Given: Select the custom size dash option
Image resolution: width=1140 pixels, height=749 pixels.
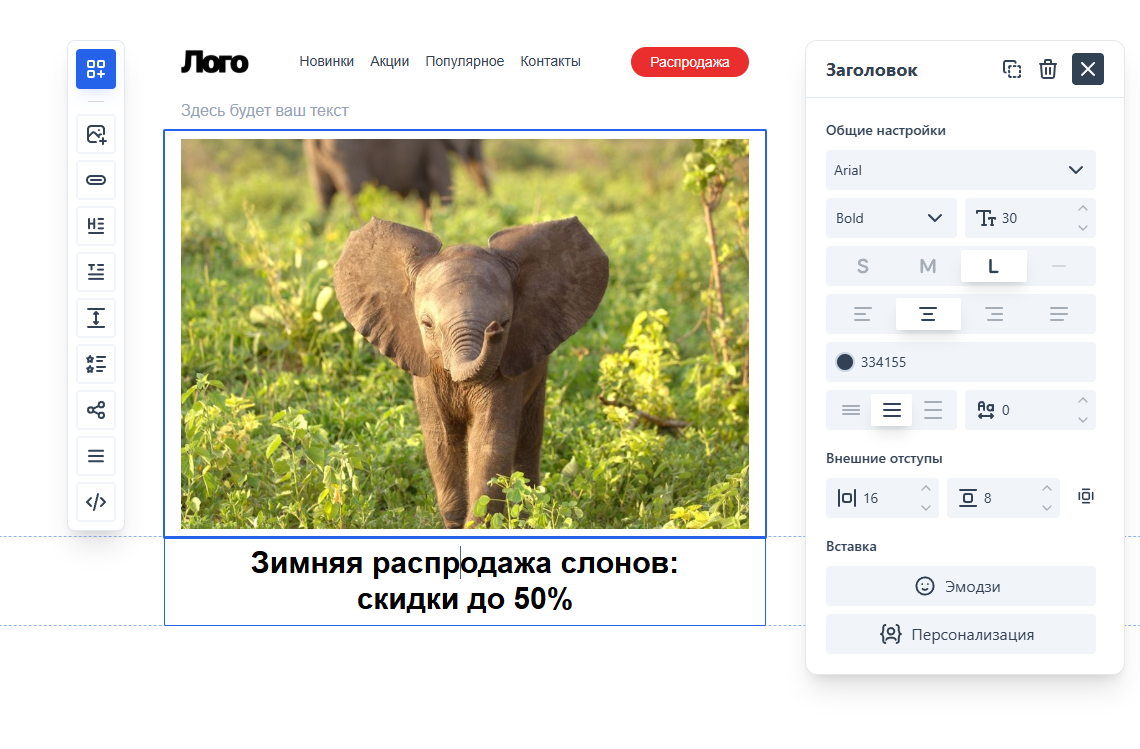Looking at the screenshot, I should click(x=1059, y=266).
